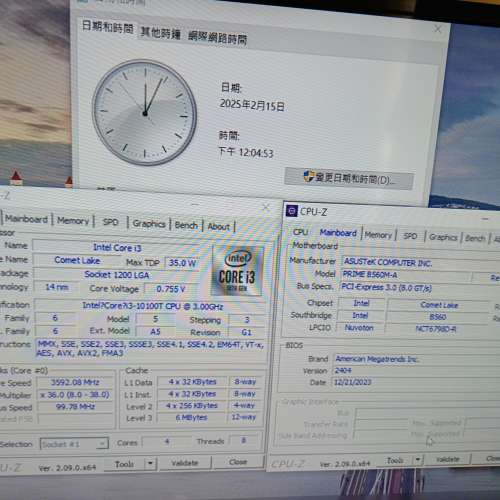
Task: Click the instructions list starting with MMX
Action: tap(151, 349)
